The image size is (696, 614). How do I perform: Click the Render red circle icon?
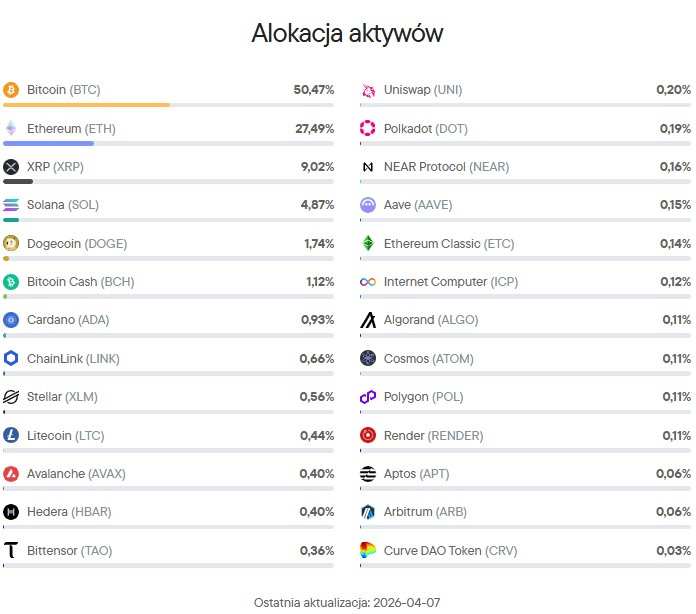click(368, 436)
